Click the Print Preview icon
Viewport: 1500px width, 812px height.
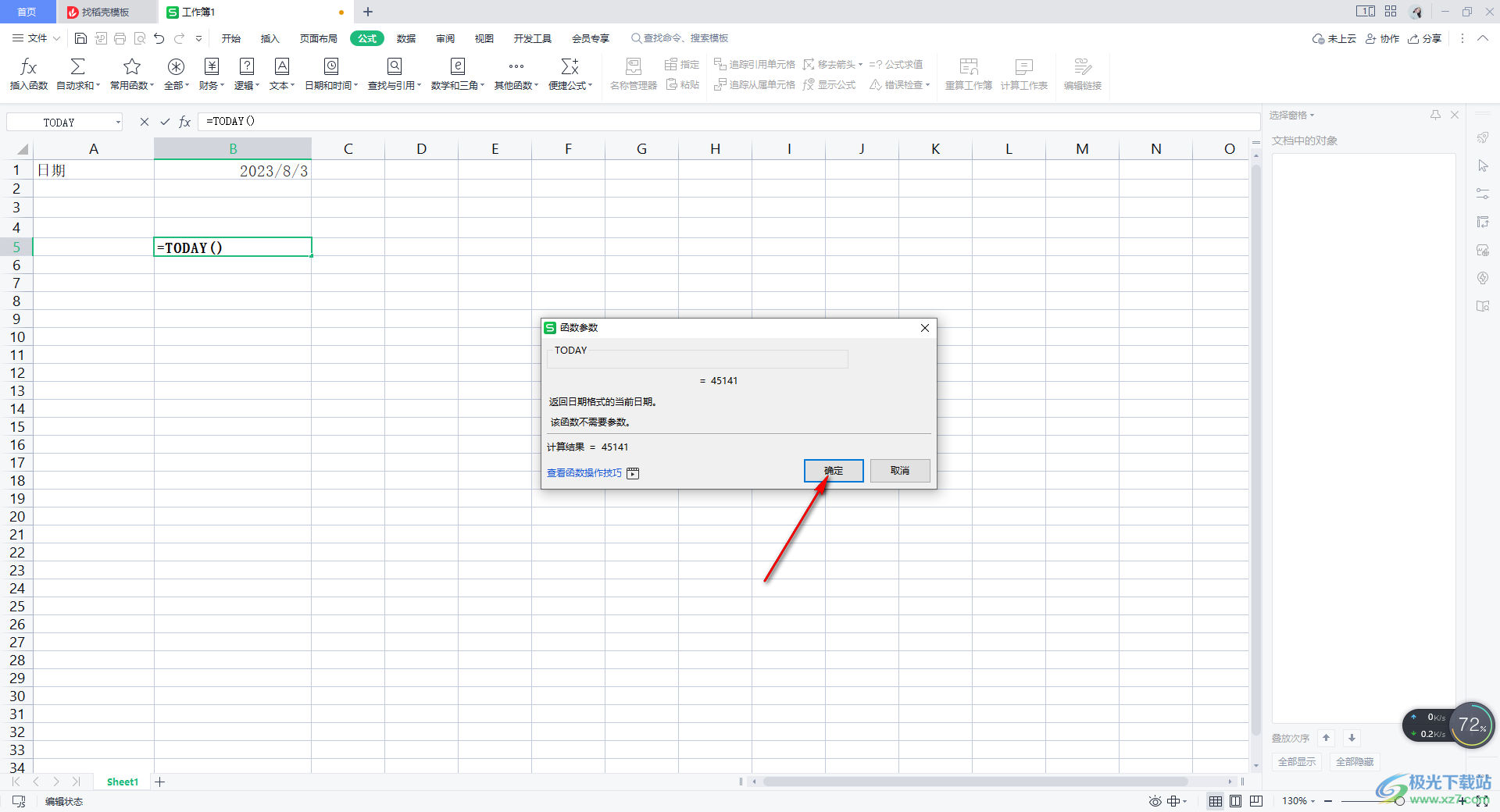[x=140, y=38]
